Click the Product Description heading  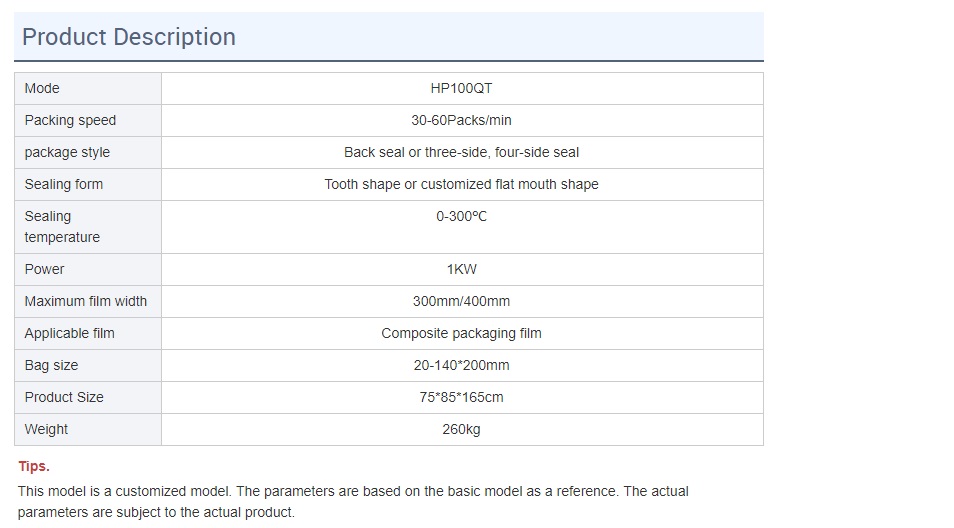(129, 37)
